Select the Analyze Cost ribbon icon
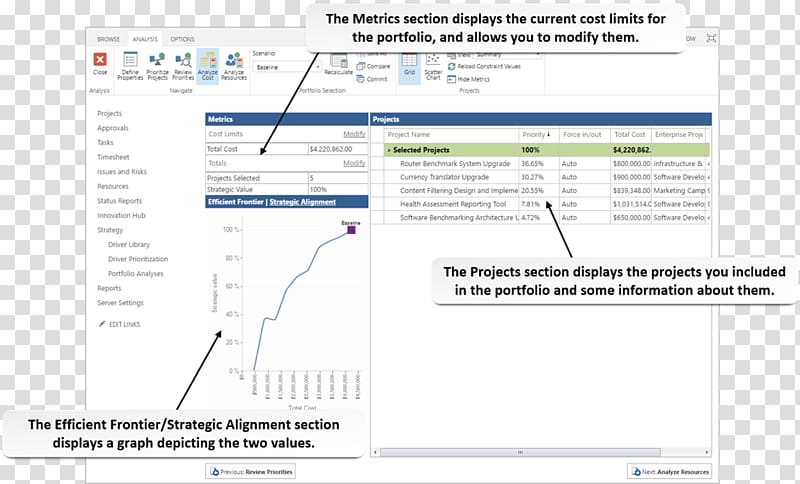The width and height of the screenshot is (800, 484). (x=208, y=66)
